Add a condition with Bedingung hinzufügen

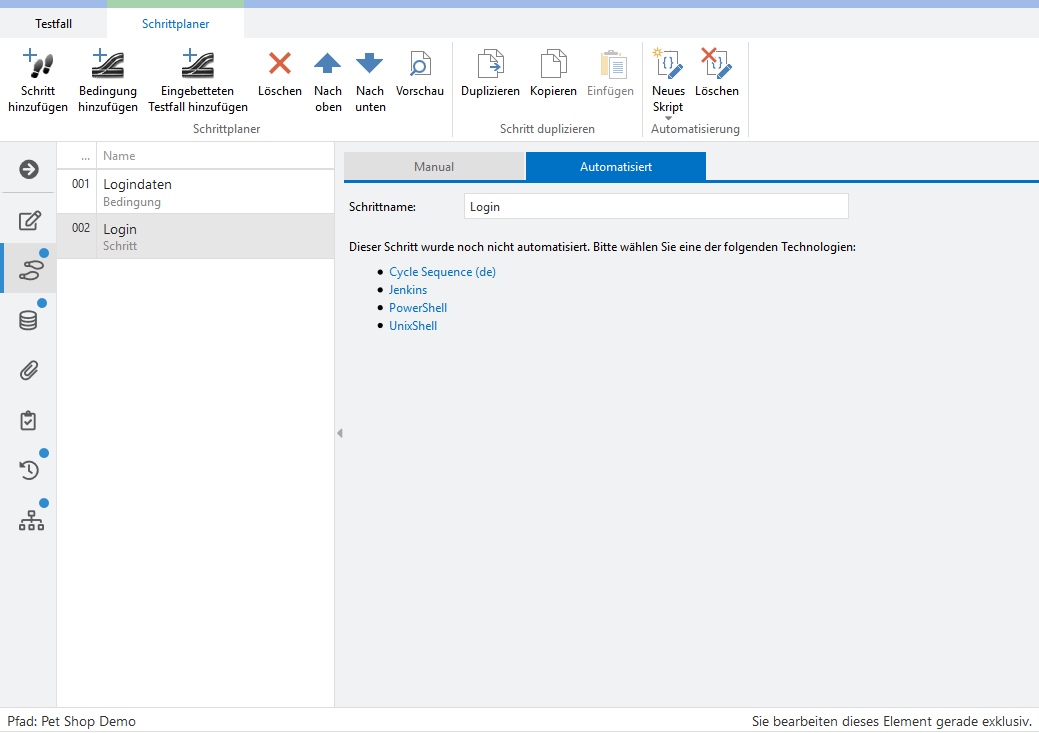107,64
